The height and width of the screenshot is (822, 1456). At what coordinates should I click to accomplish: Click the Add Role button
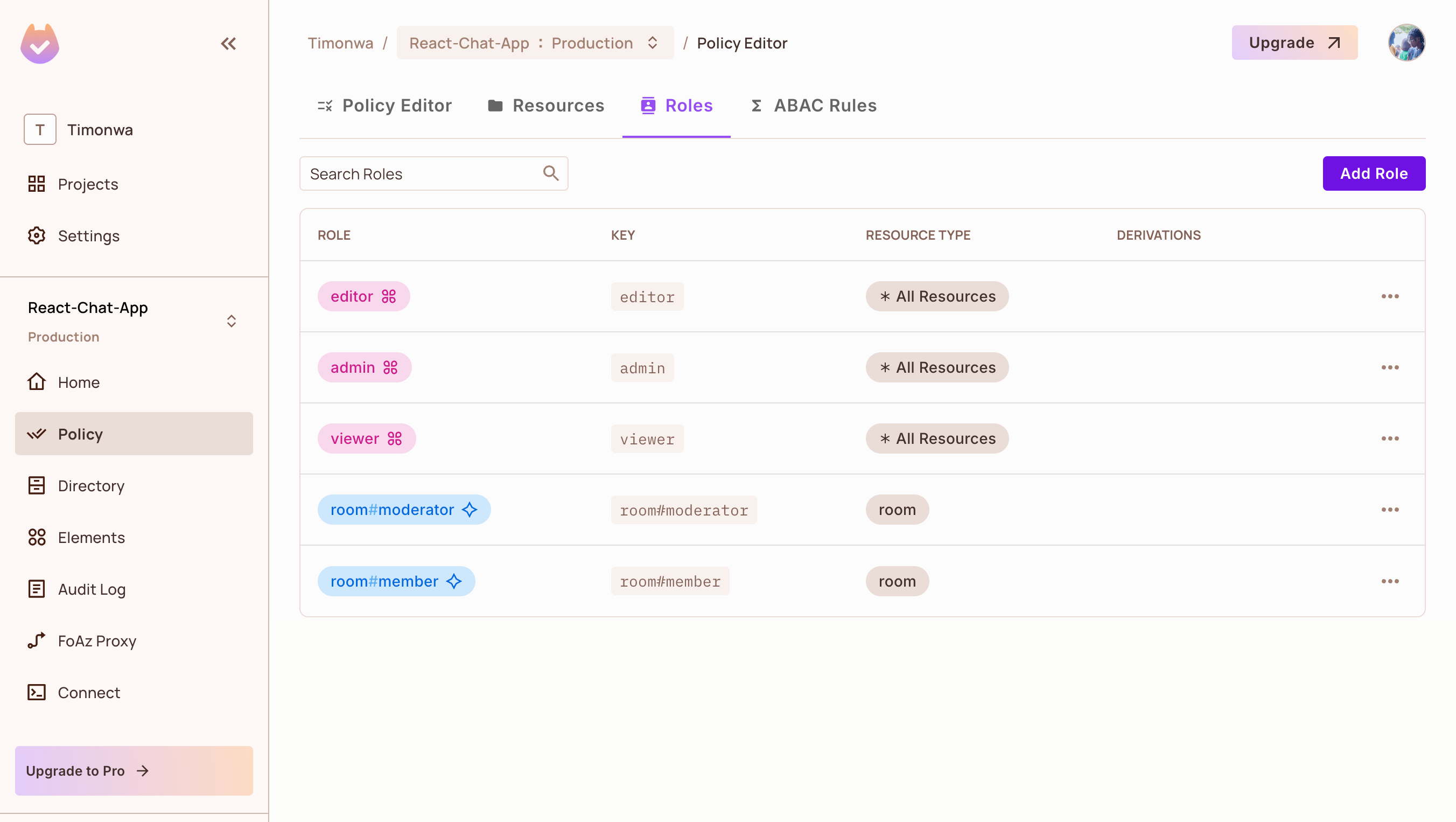[1374, 173]
